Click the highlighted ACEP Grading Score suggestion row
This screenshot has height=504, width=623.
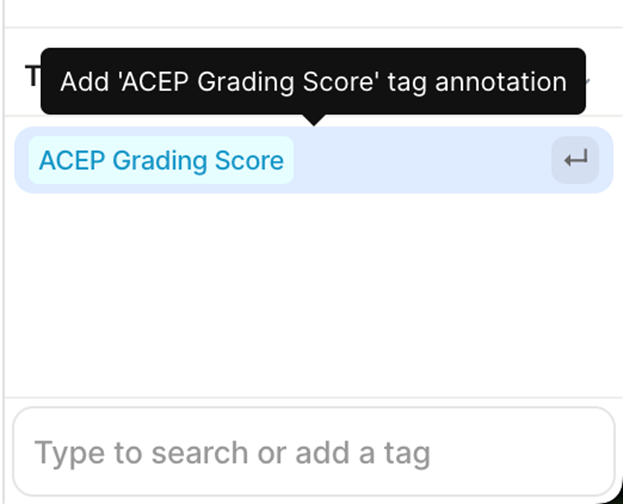pyautogui.click(x=314, y=160)
